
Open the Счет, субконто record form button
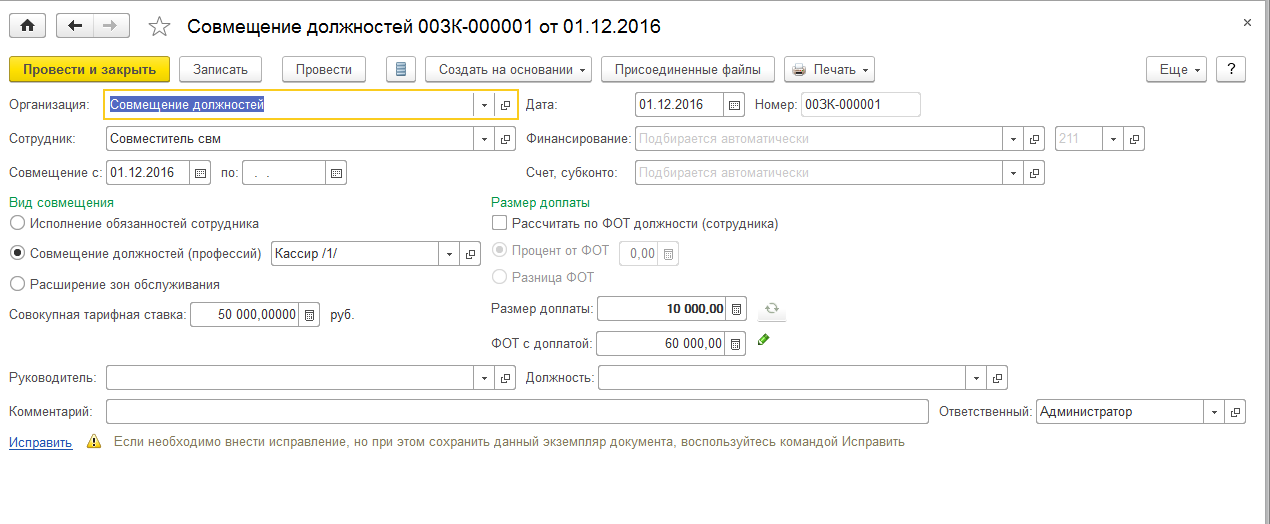[x=1036, y=173]
